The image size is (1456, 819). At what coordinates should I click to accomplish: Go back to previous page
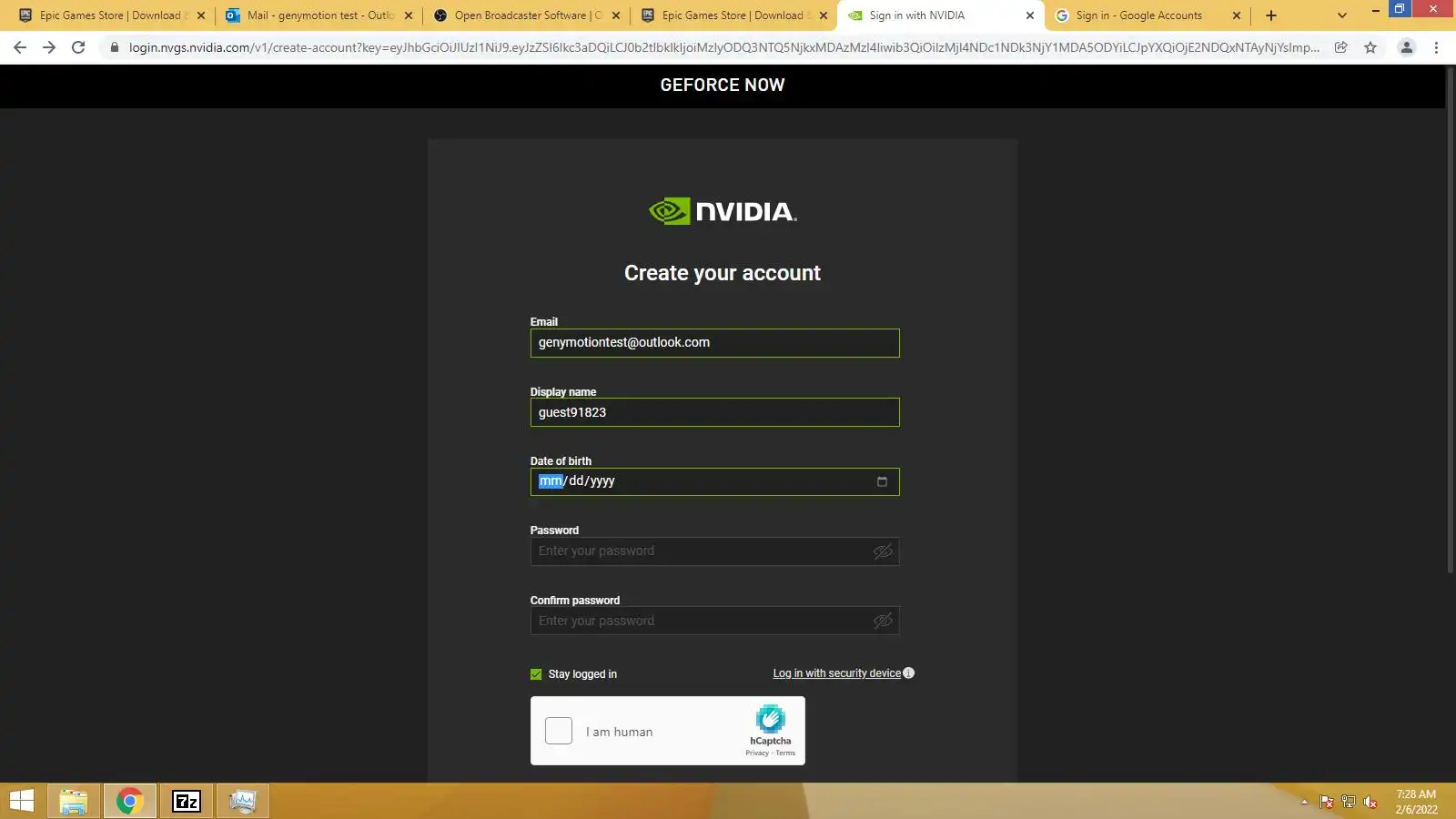[20, 47]
